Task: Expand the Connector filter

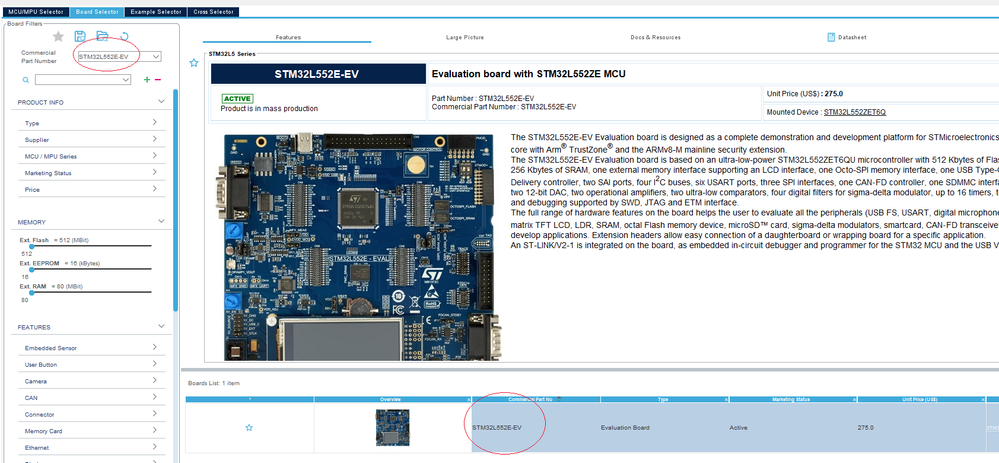Action: pos(155,414)
